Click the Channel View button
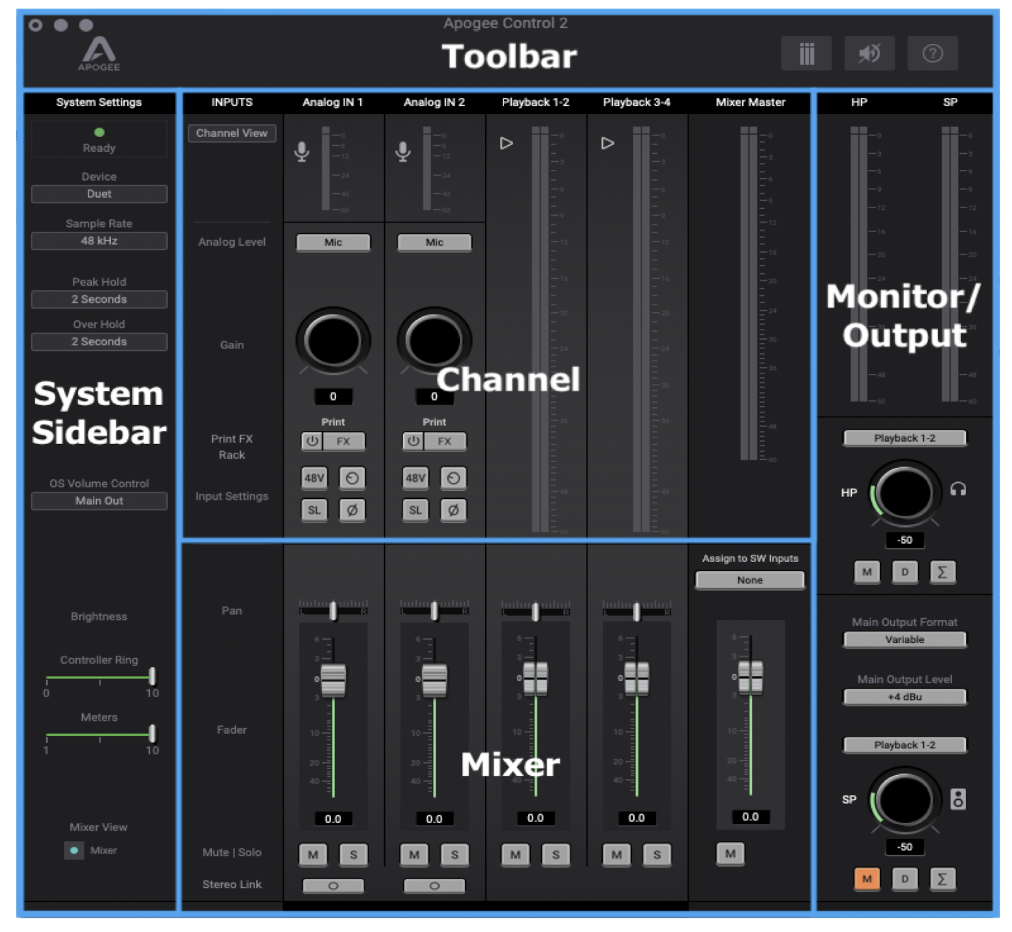 pos(232,134)
